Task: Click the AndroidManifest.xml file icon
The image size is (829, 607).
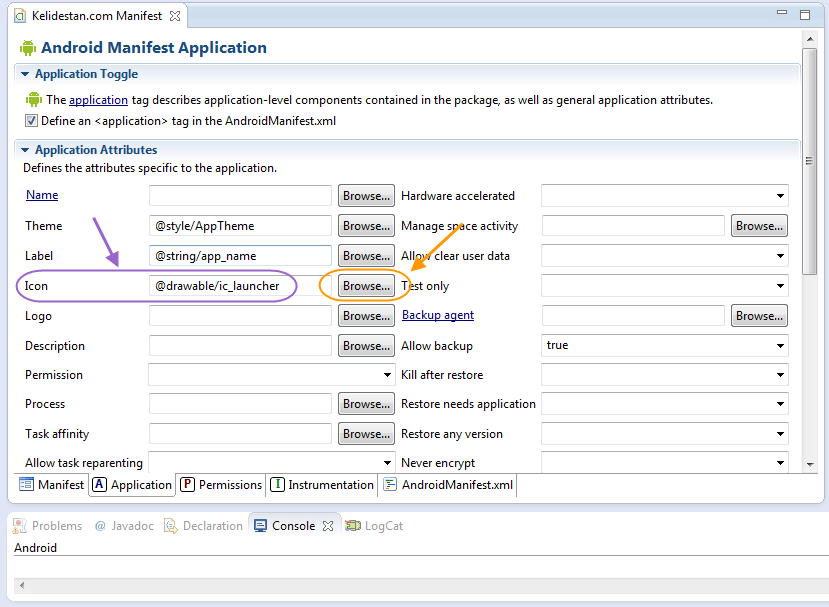Action: pos(390,484)
